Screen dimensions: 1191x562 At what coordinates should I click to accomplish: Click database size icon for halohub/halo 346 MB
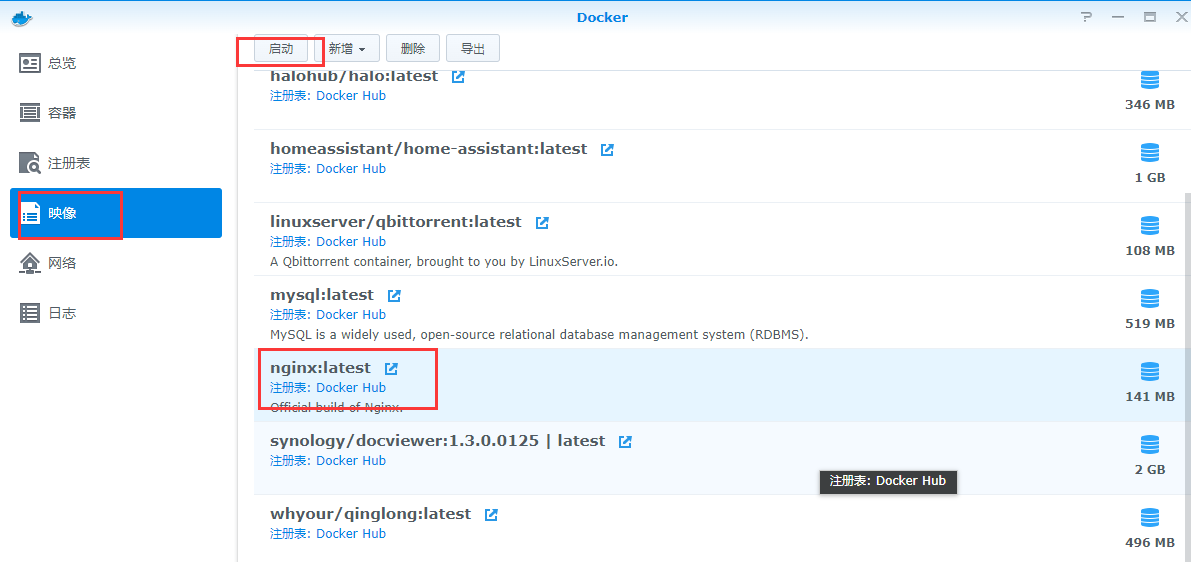point(1150,81)
